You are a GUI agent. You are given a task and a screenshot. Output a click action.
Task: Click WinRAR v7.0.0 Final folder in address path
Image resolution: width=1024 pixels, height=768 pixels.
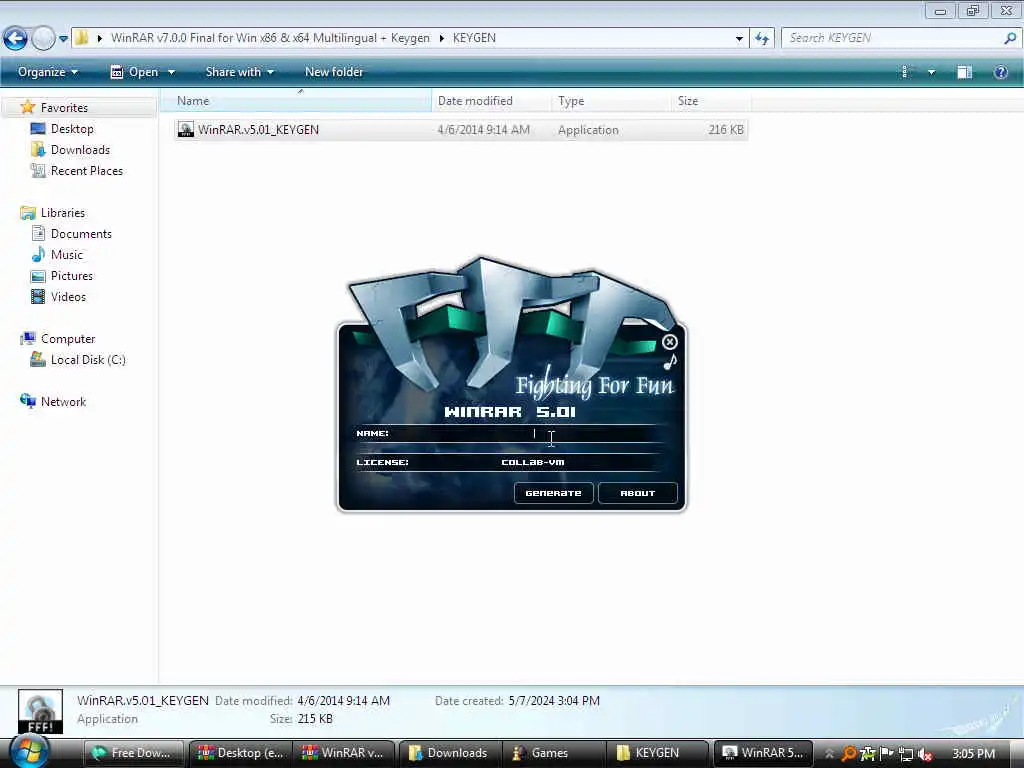(x=270, y=38)
